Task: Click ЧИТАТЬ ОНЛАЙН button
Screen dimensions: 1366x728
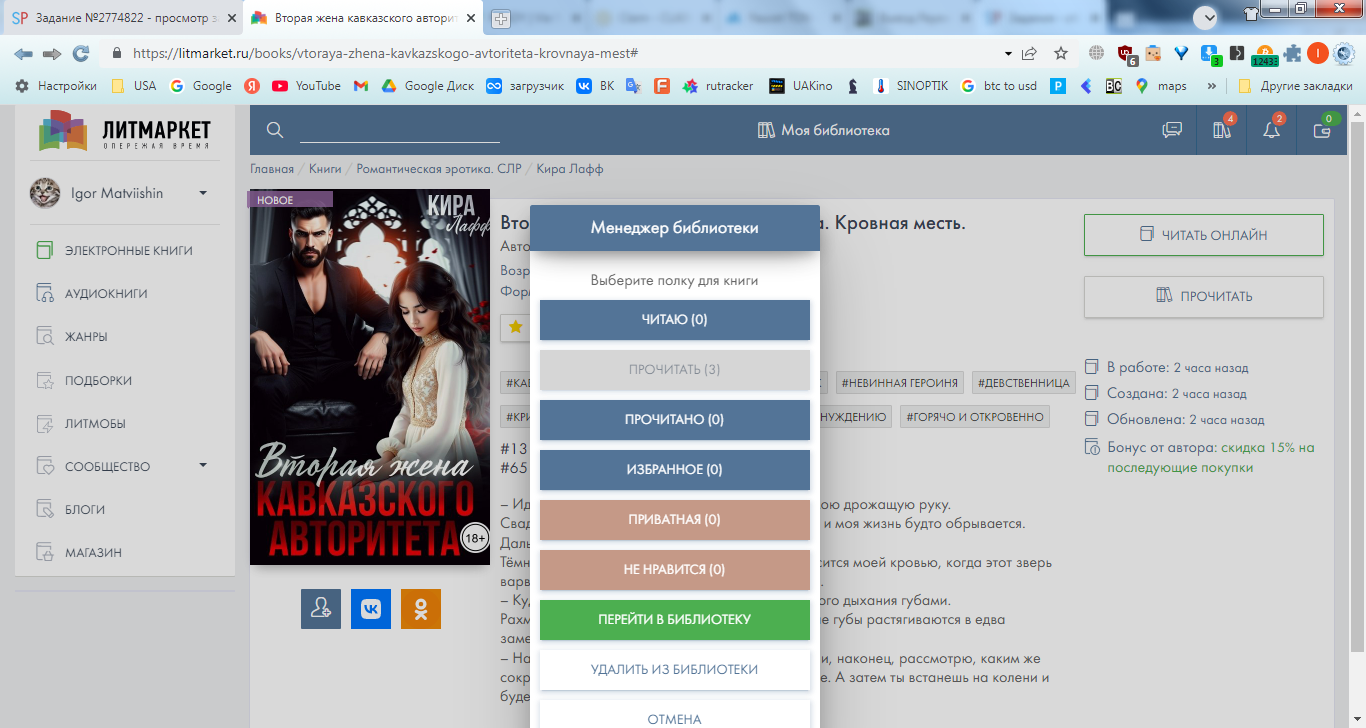Action: pyautogui.click(x=1204, y=235)
